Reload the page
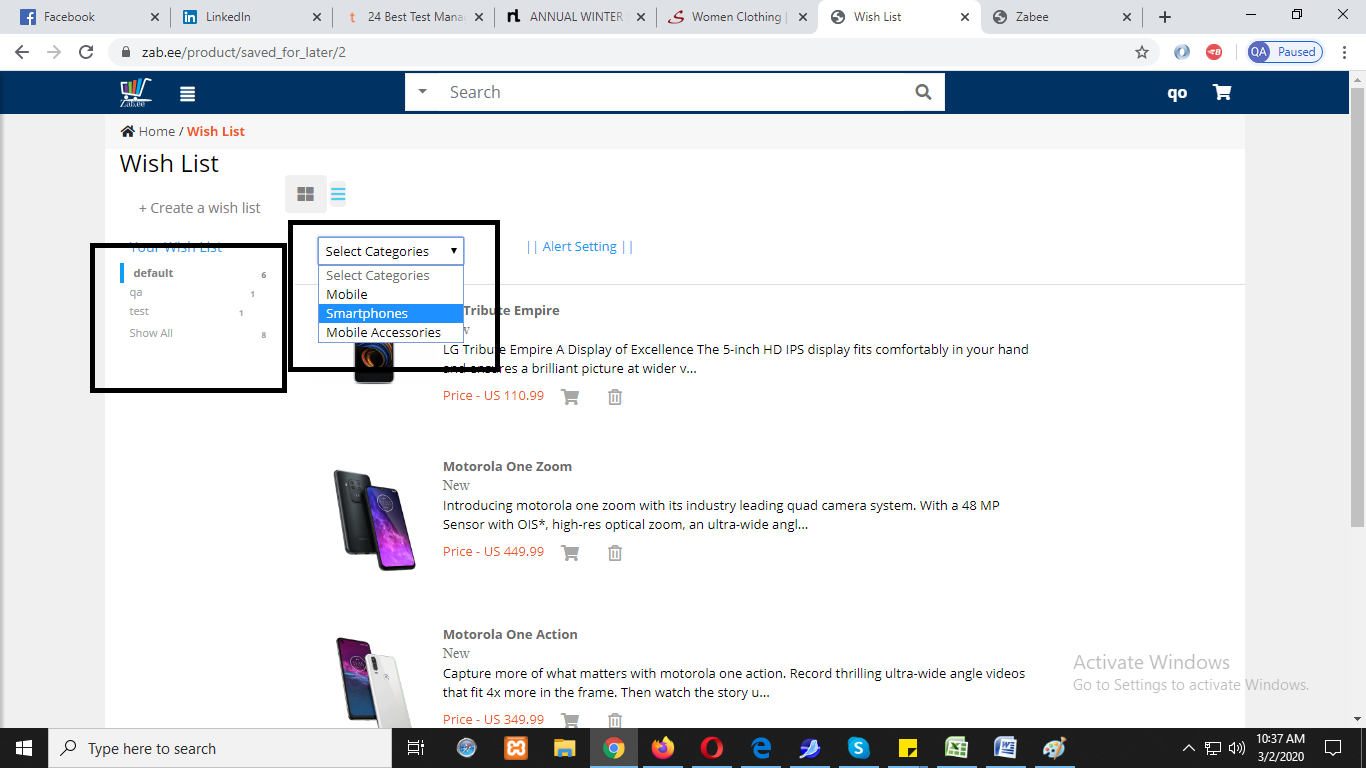The height and width of the screenshot is (768, 1366). click(x=86, y=52)
